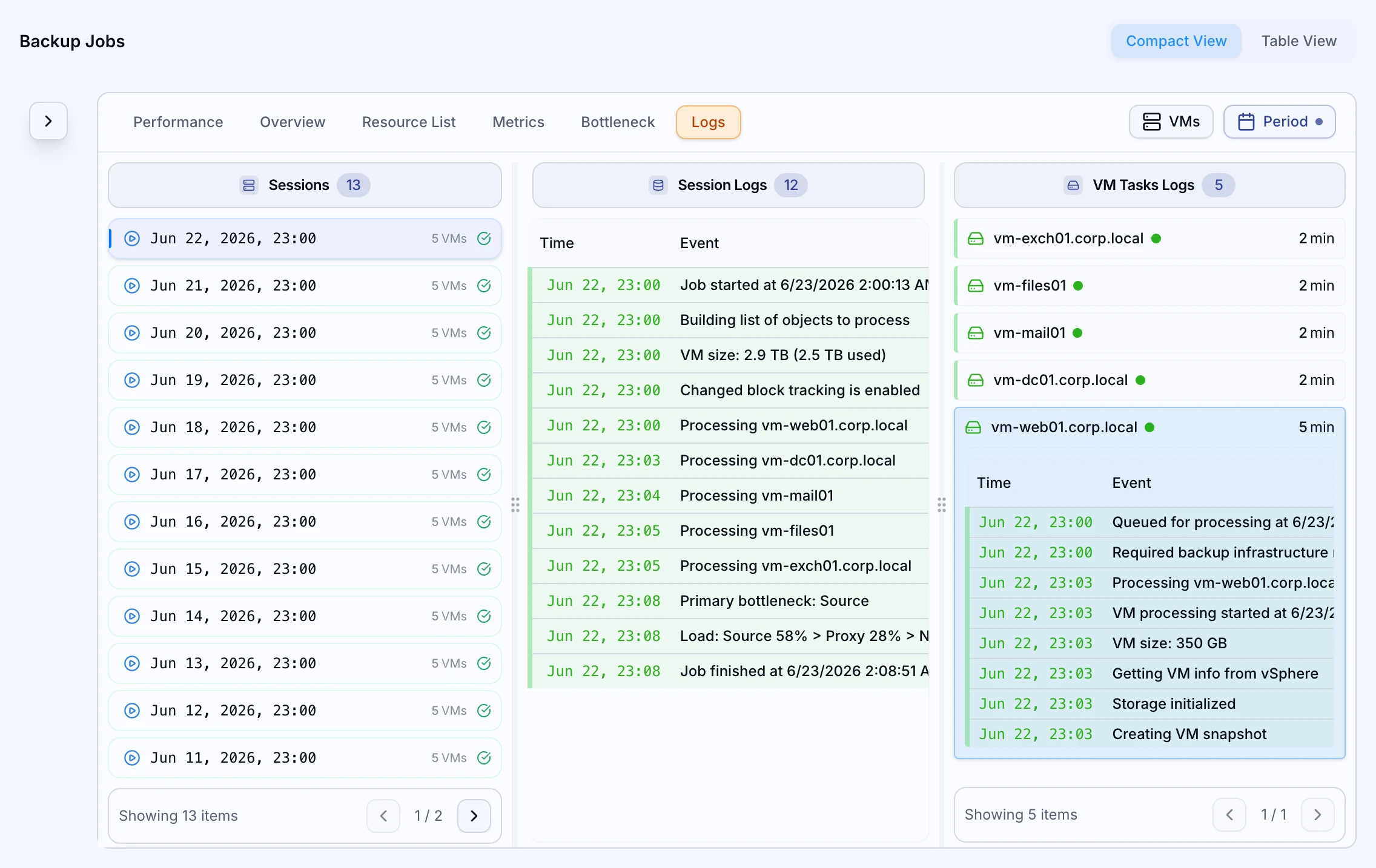This screenshot has width=1376, height=868.
Task: Click the VM Tasks Logs header icon
Action: click(1073, 185)
